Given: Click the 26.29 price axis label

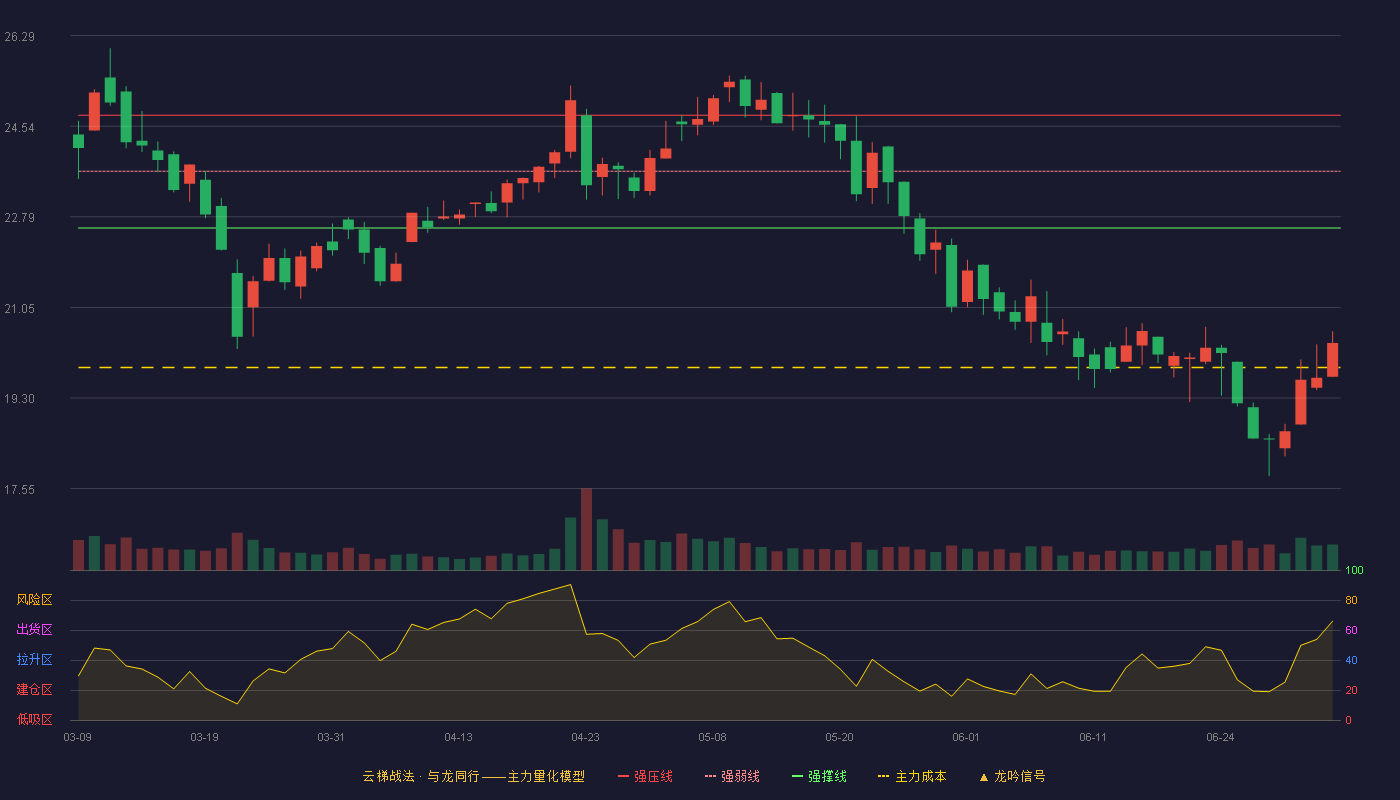Looking at the screenshot, I should 19,37.
